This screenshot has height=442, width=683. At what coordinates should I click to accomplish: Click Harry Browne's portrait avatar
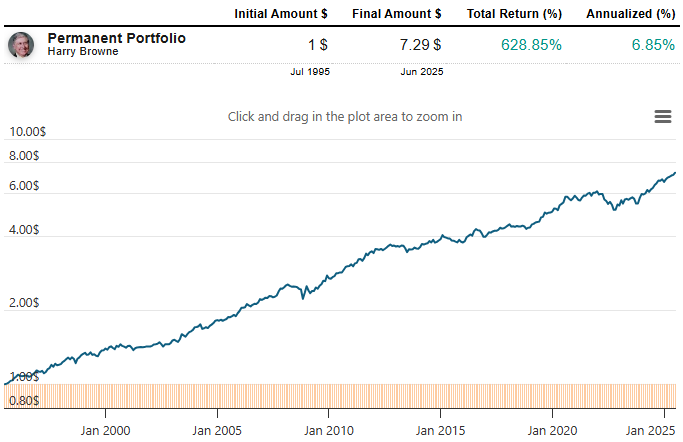19,44
